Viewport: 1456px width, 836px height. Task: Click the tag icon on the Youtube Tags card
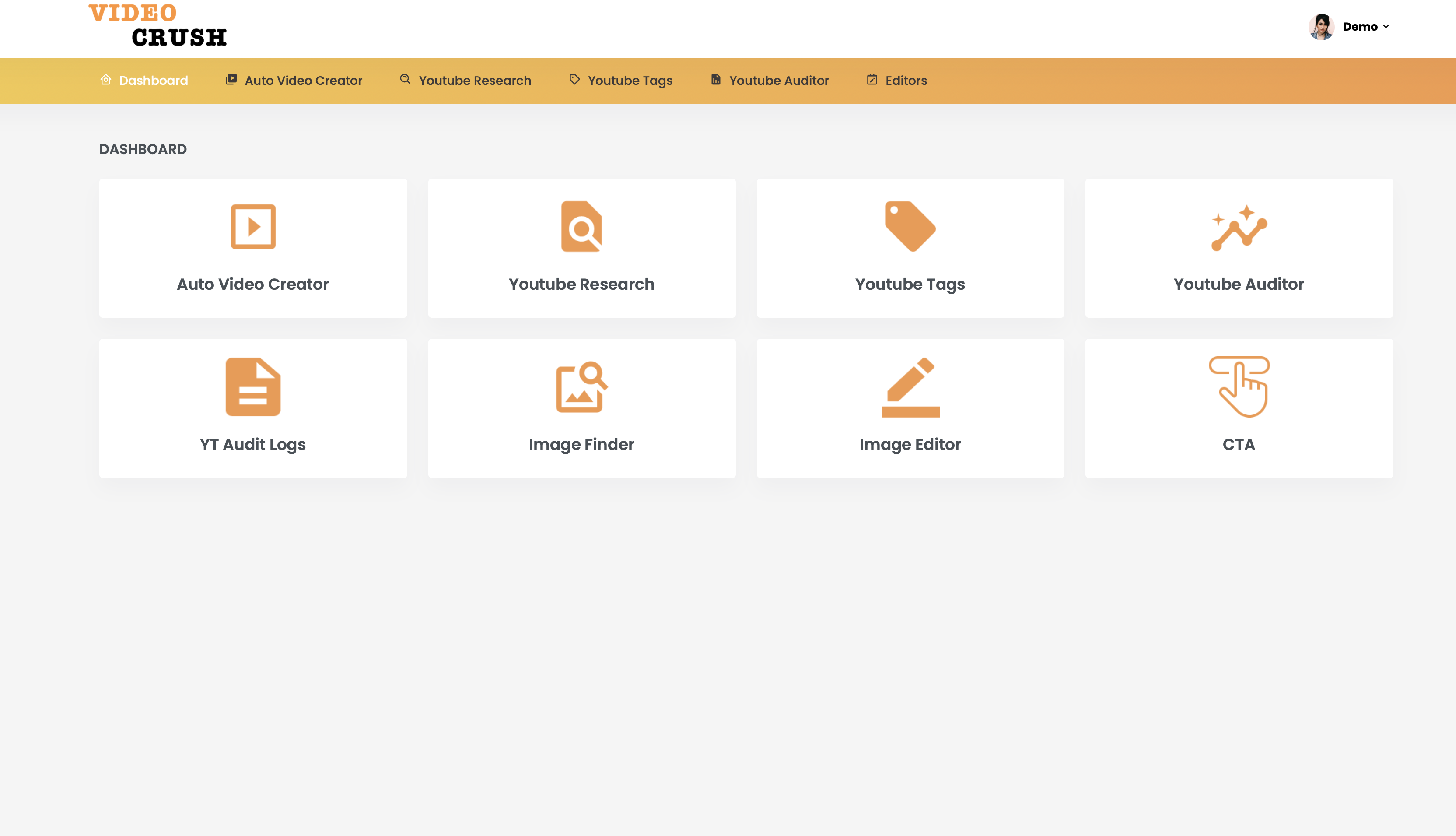910,226
